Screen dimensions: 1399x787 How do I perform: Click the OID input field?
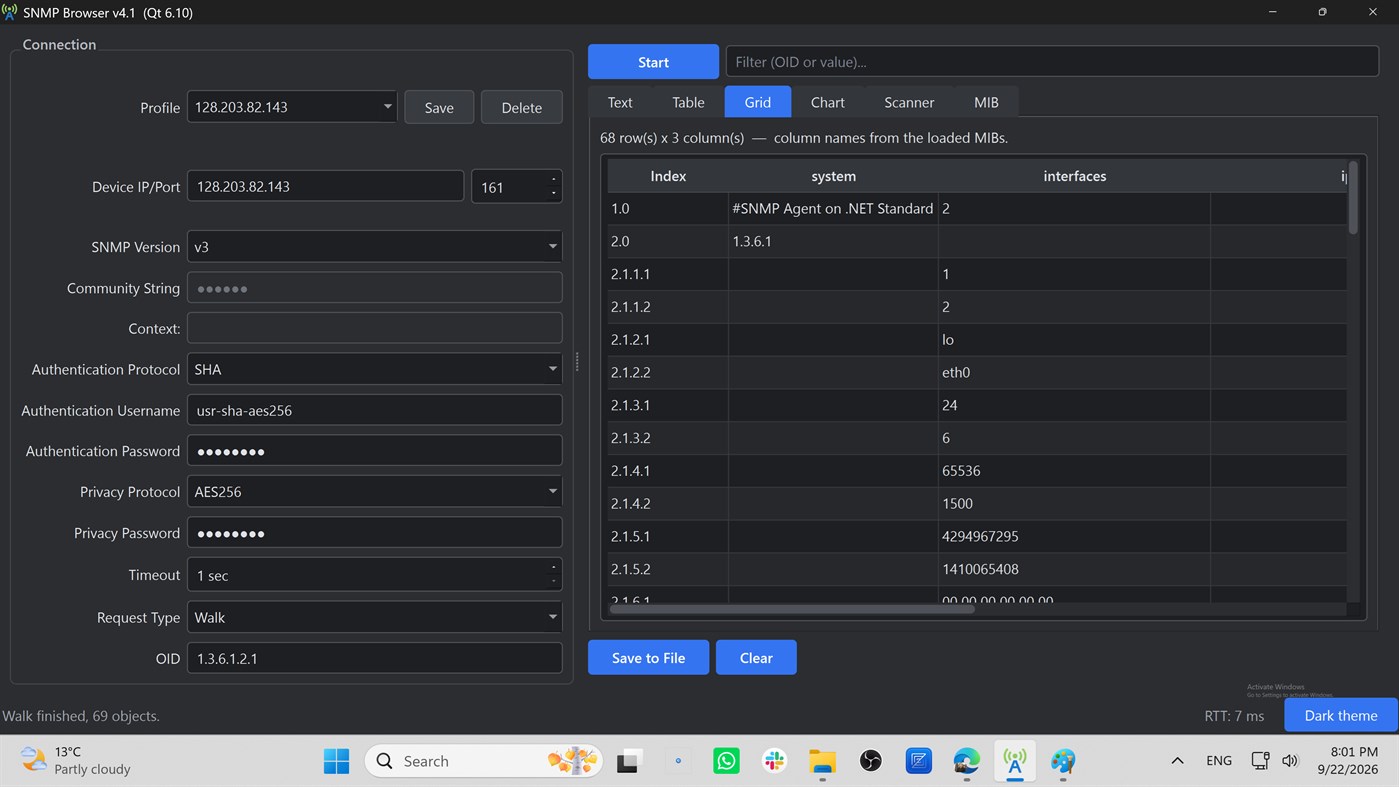[x=374, y=658]
